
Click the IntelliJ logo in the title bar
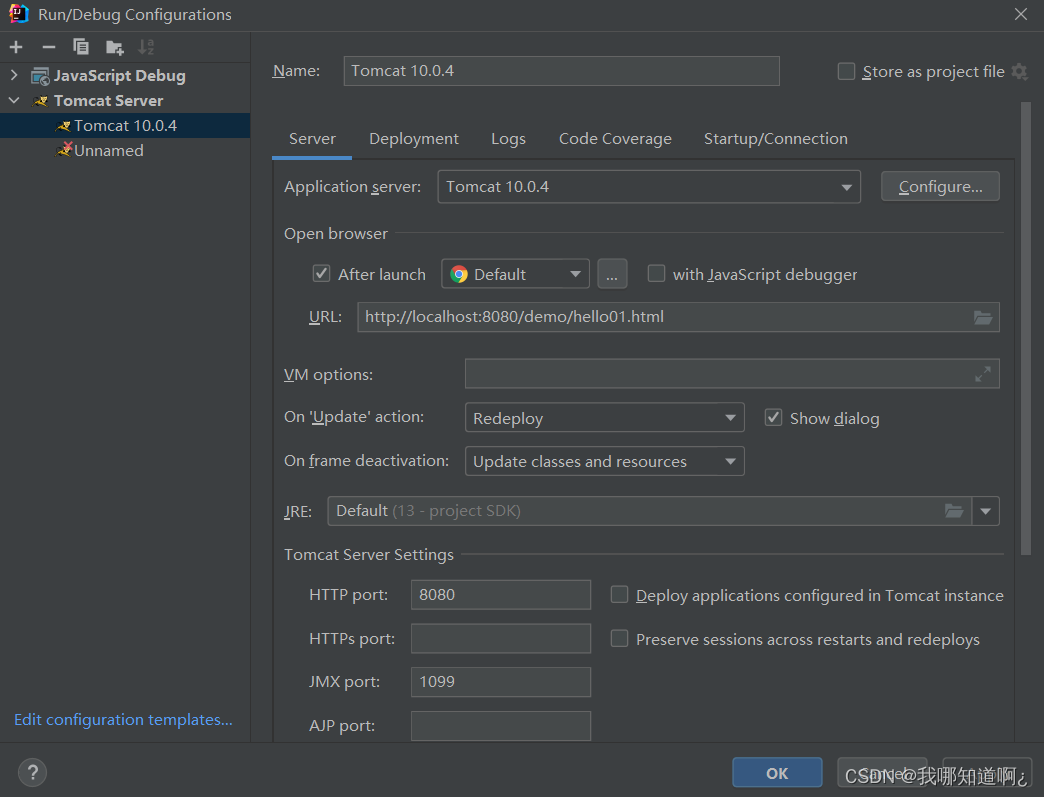coord(19,14)
